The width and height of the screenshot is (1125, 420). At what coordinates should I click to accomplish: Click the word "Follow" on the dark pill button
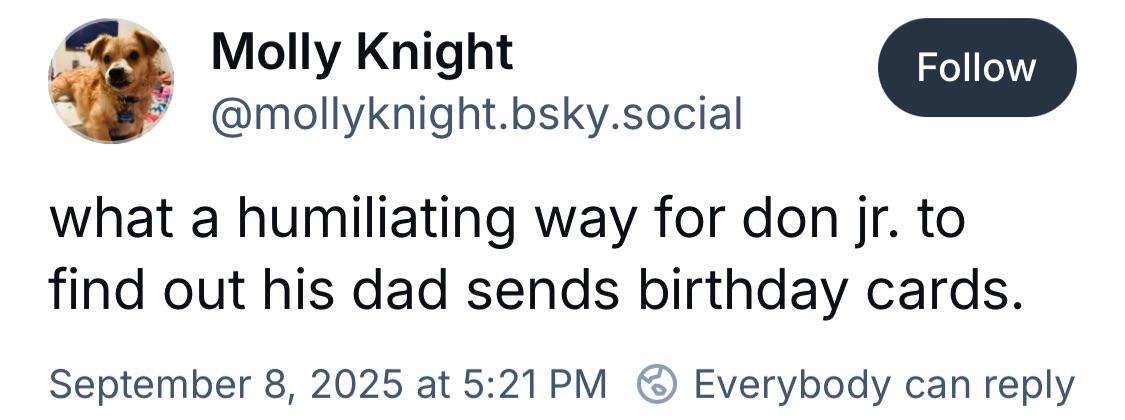point(976,68)
